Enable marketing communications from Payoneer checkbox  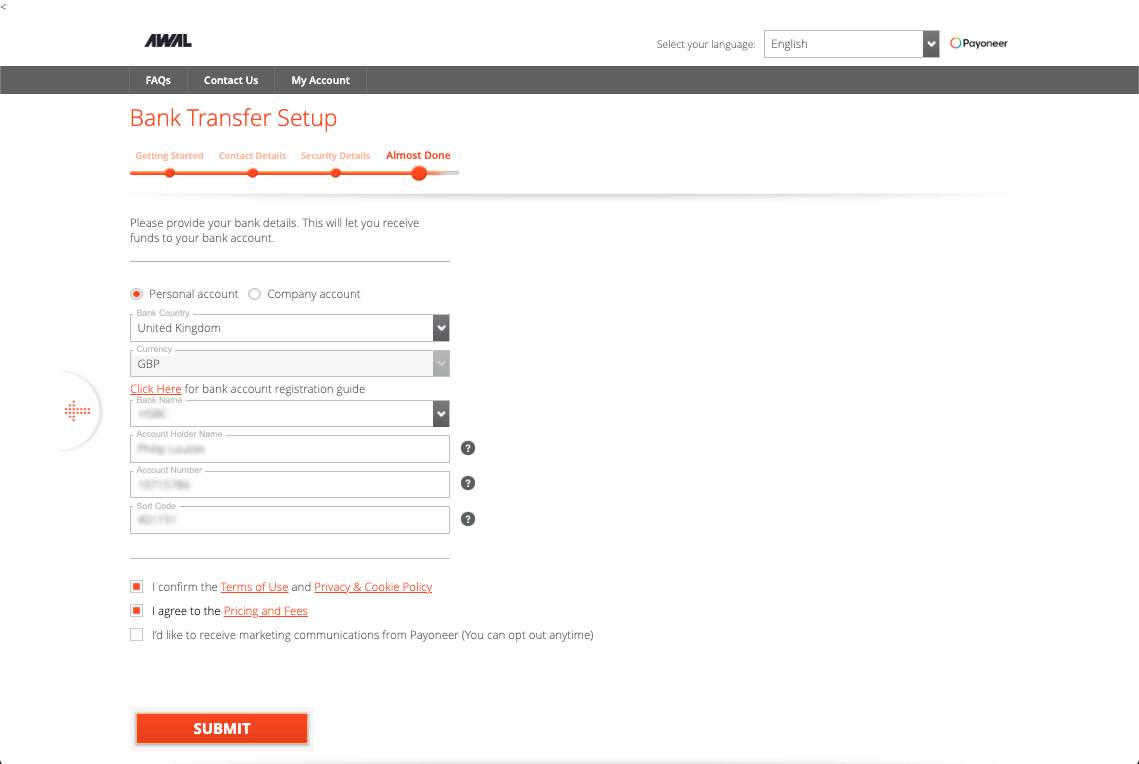point(137,635)
